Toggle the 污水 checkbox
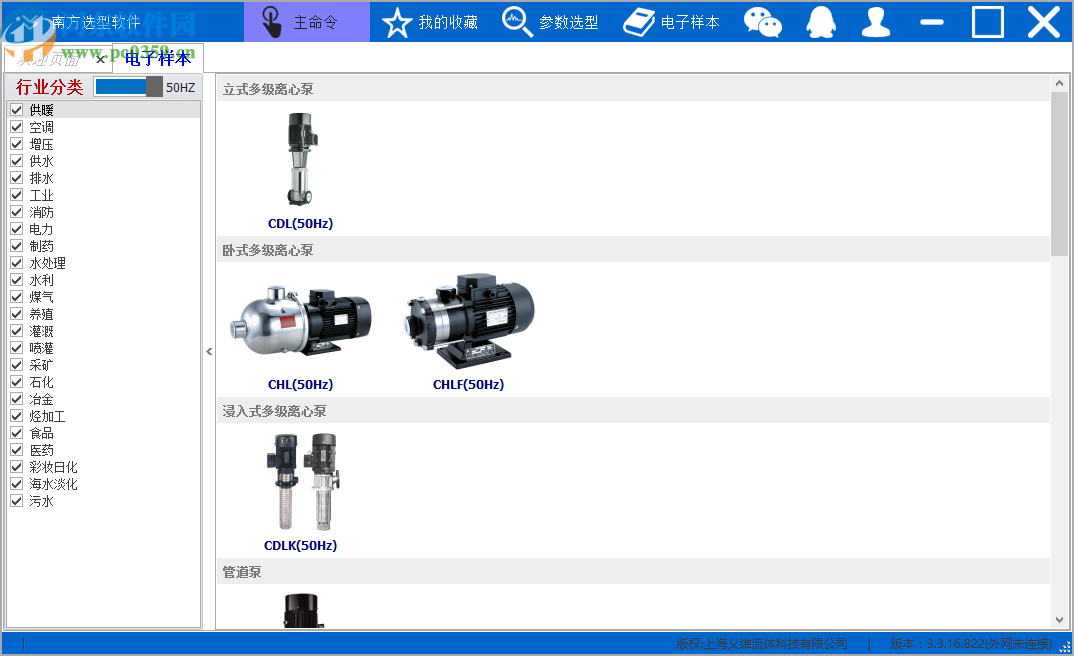 click(17, 501)
